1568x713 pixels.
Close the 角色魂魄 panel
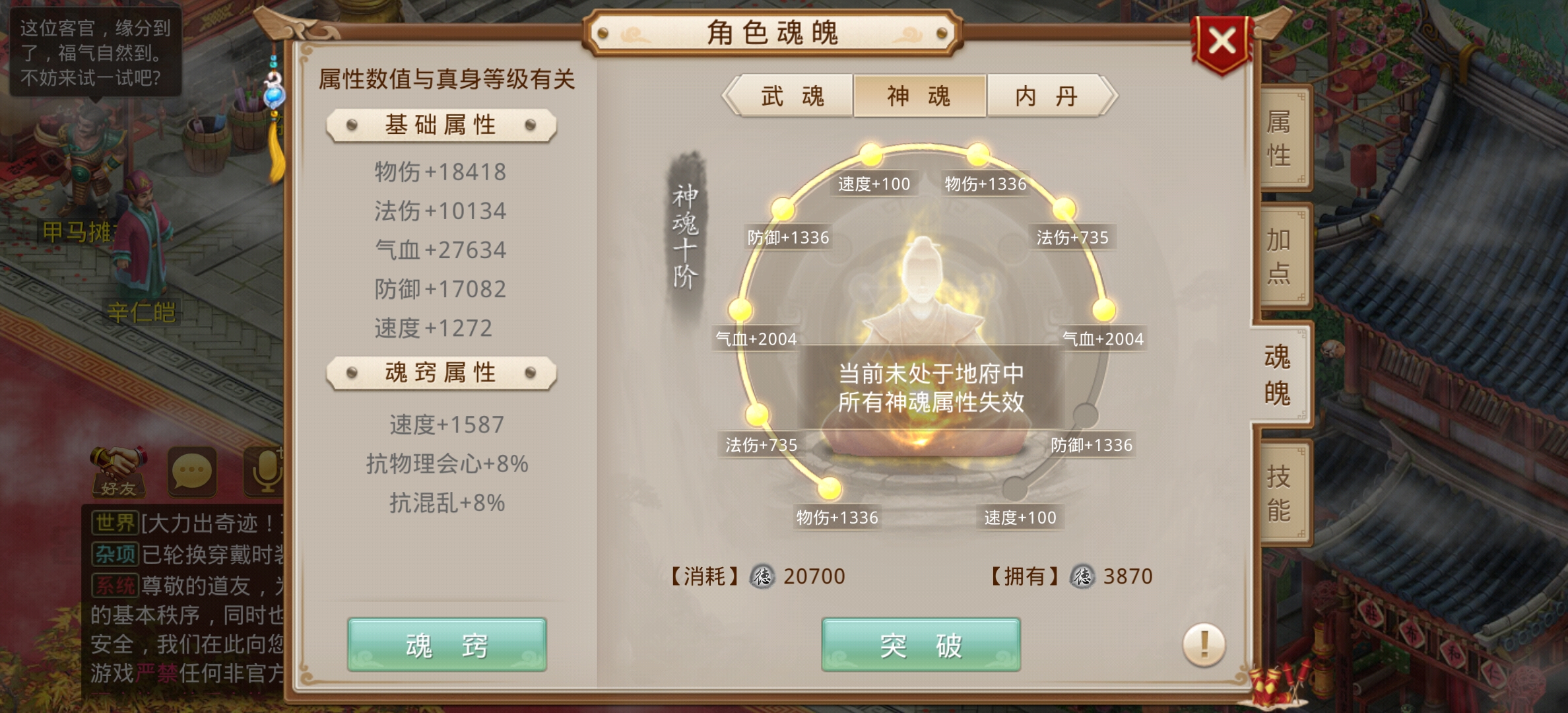(x=1222, y=42)
